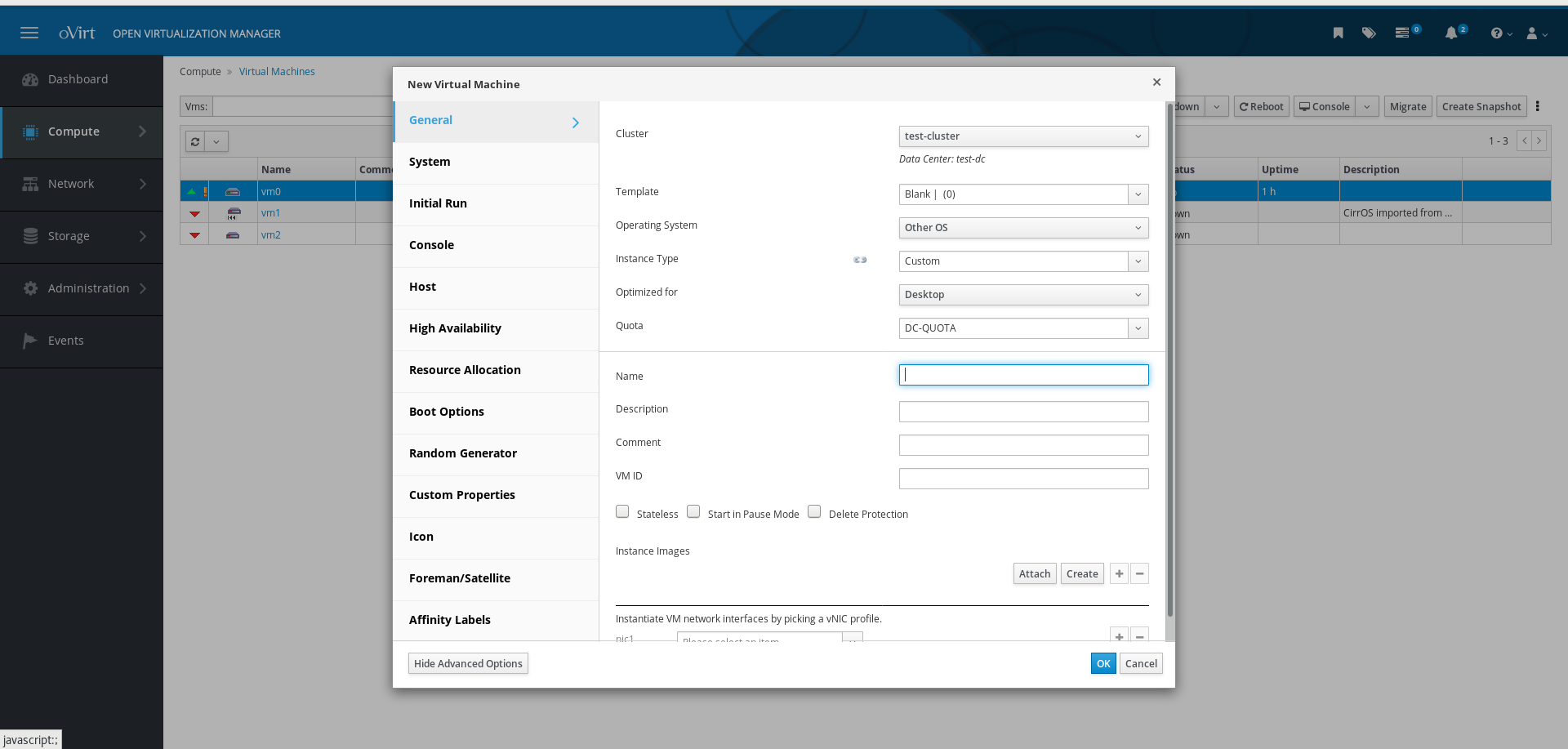Click the Hide Advanced Options button

click(x=468, y=663)
